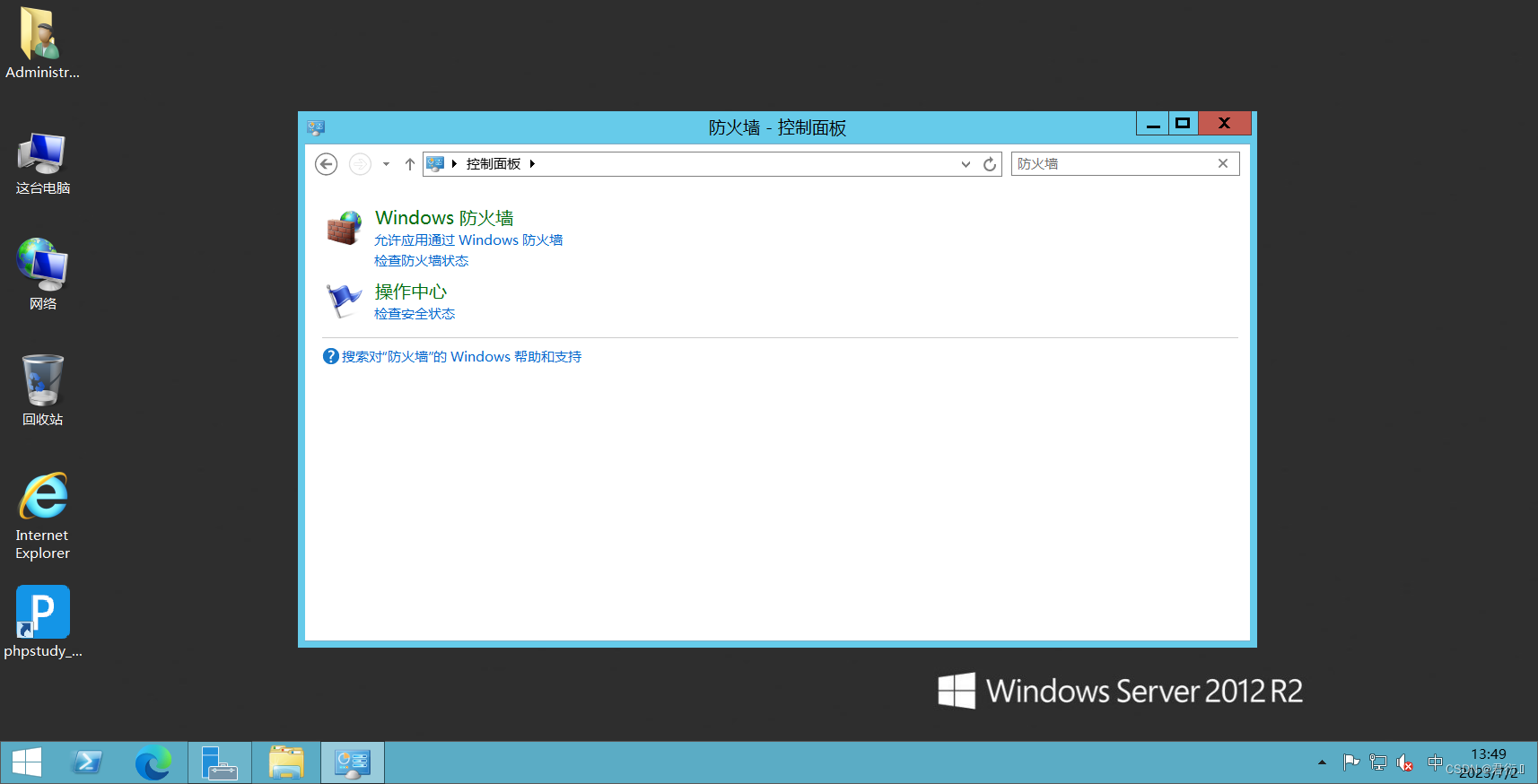
Task: Click 允许应用通过 Windows 防火墙 link
Action: click(468, 240)
